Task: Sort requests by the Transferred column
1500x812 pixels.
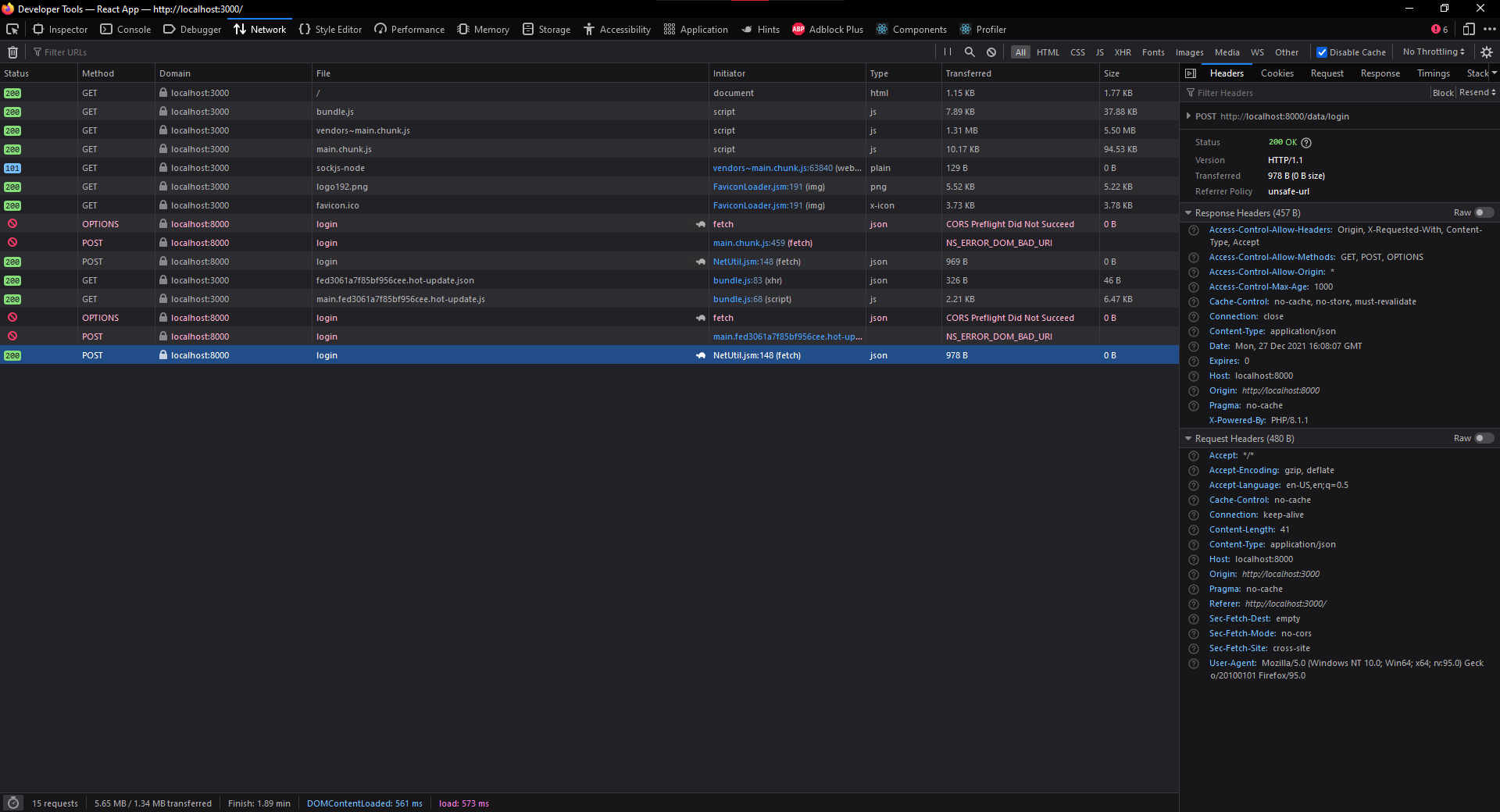Action: 1020,73
